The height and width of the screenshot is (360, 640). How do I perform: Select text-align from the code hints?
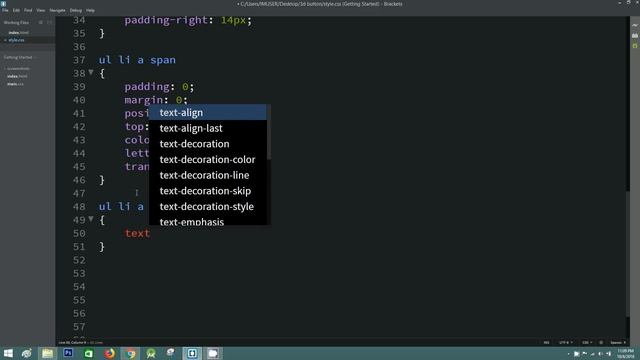(x=208, y=113)
